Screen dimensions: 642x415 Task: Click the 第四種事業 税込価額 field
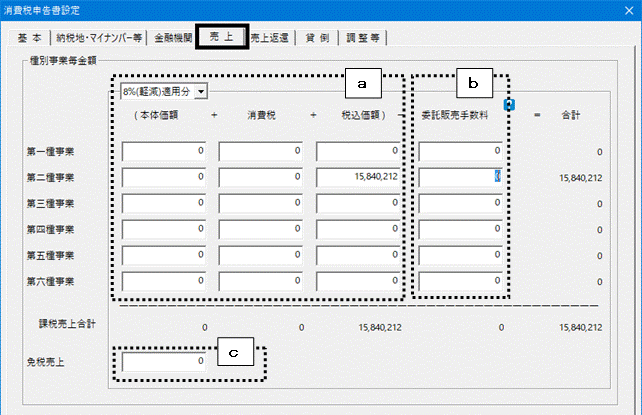click(x=358, y=229)
